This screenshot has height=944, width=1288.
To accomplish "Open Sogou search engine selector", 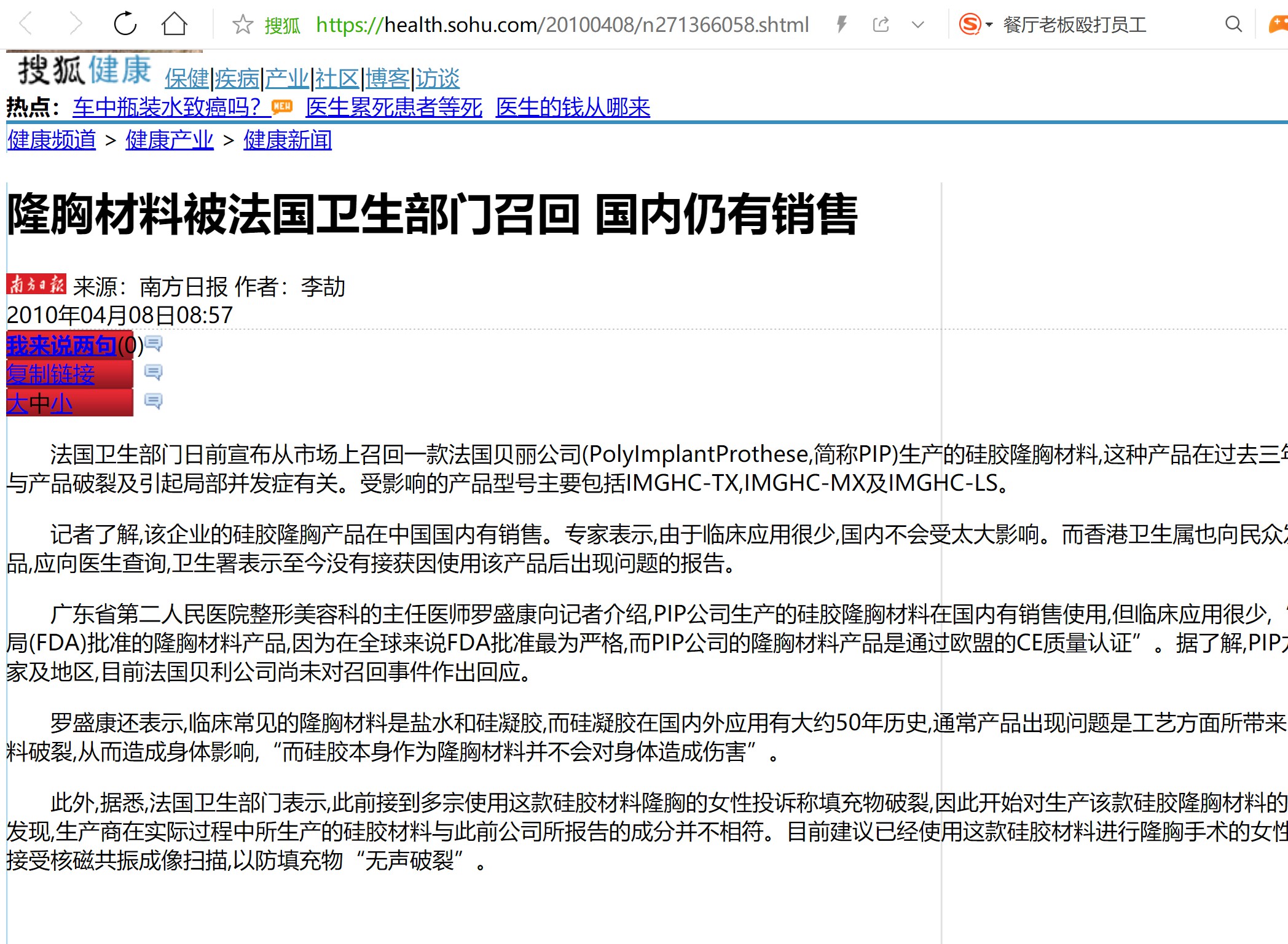I will (975, 25).
